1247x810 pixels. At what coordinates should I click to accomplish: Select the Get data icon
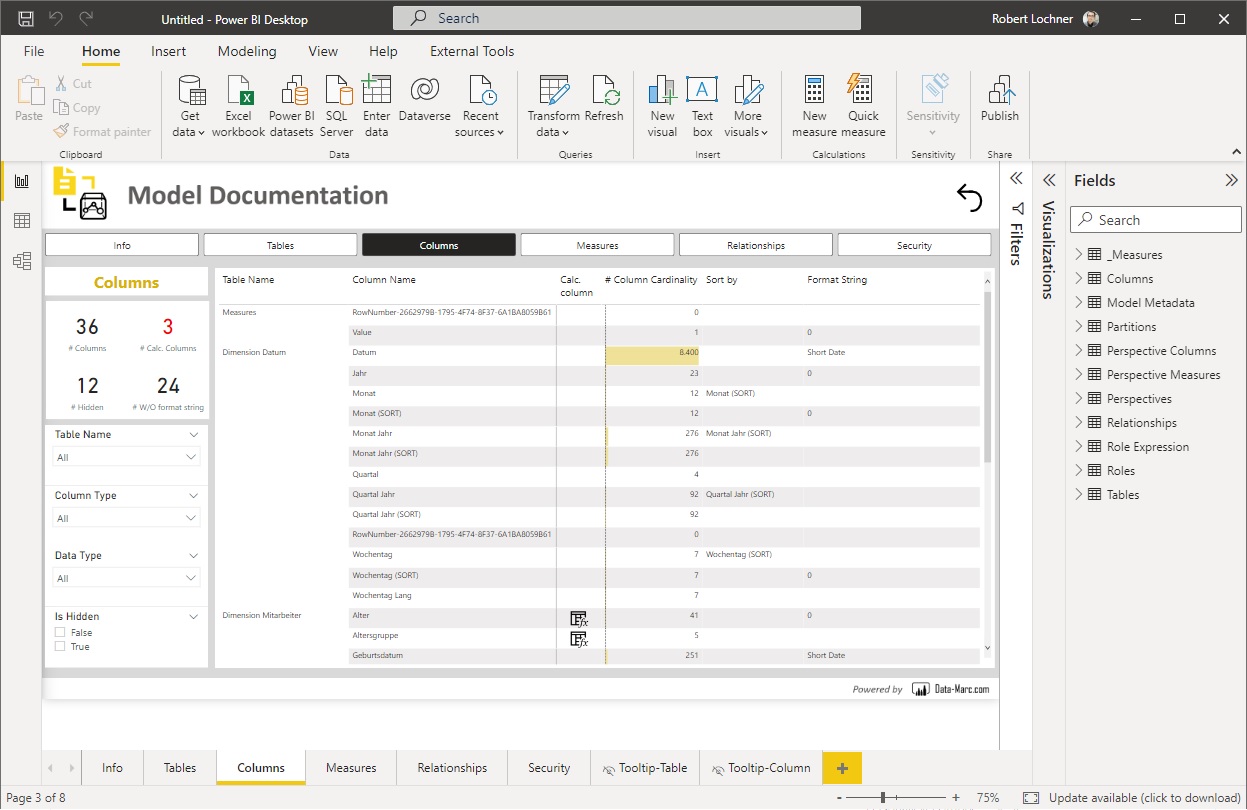[x=189, y=97]
